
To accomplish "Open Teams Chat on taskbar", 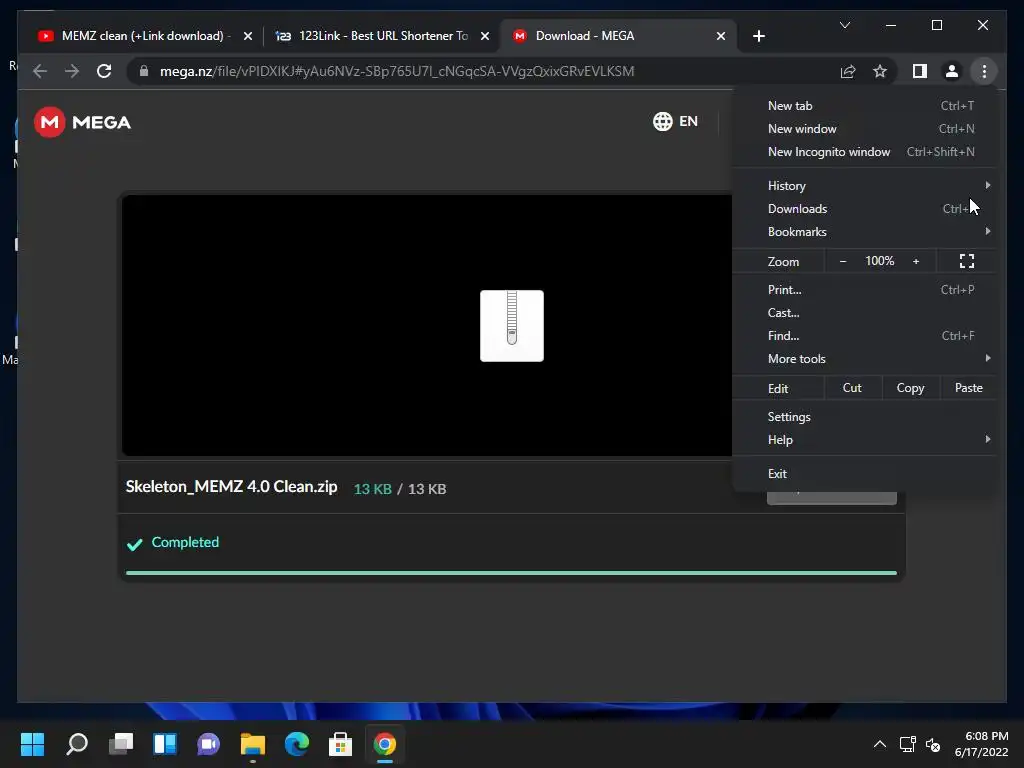I will point(208,744).
